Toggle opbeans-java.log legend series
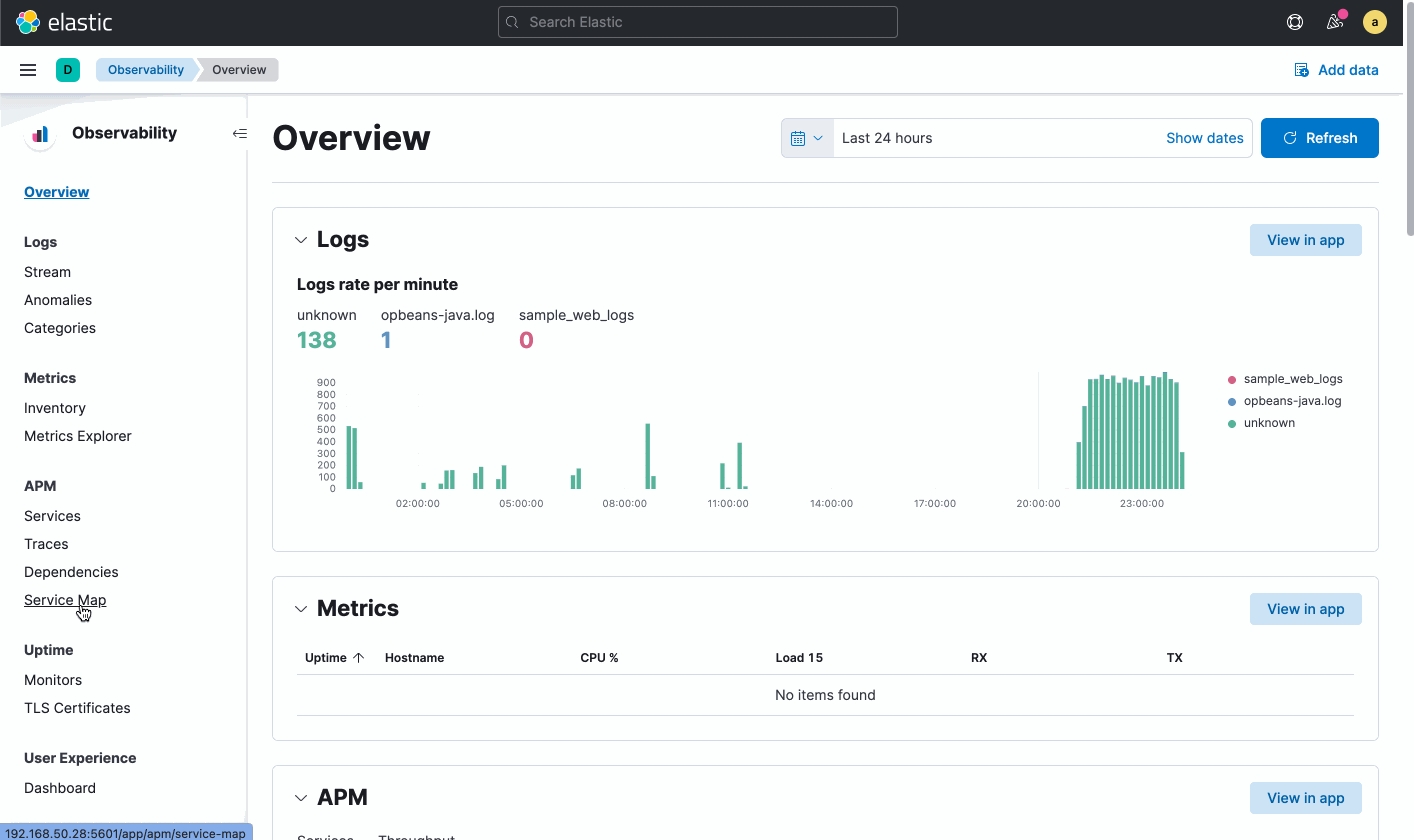Viewport: 1414px width, 840px height. (1284, 401)
